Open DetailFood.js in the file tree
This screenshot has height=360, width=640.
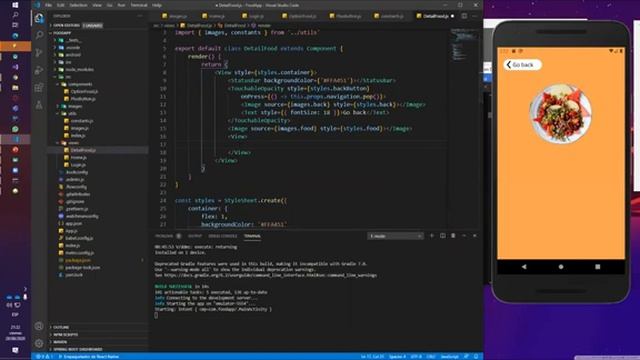83,150
